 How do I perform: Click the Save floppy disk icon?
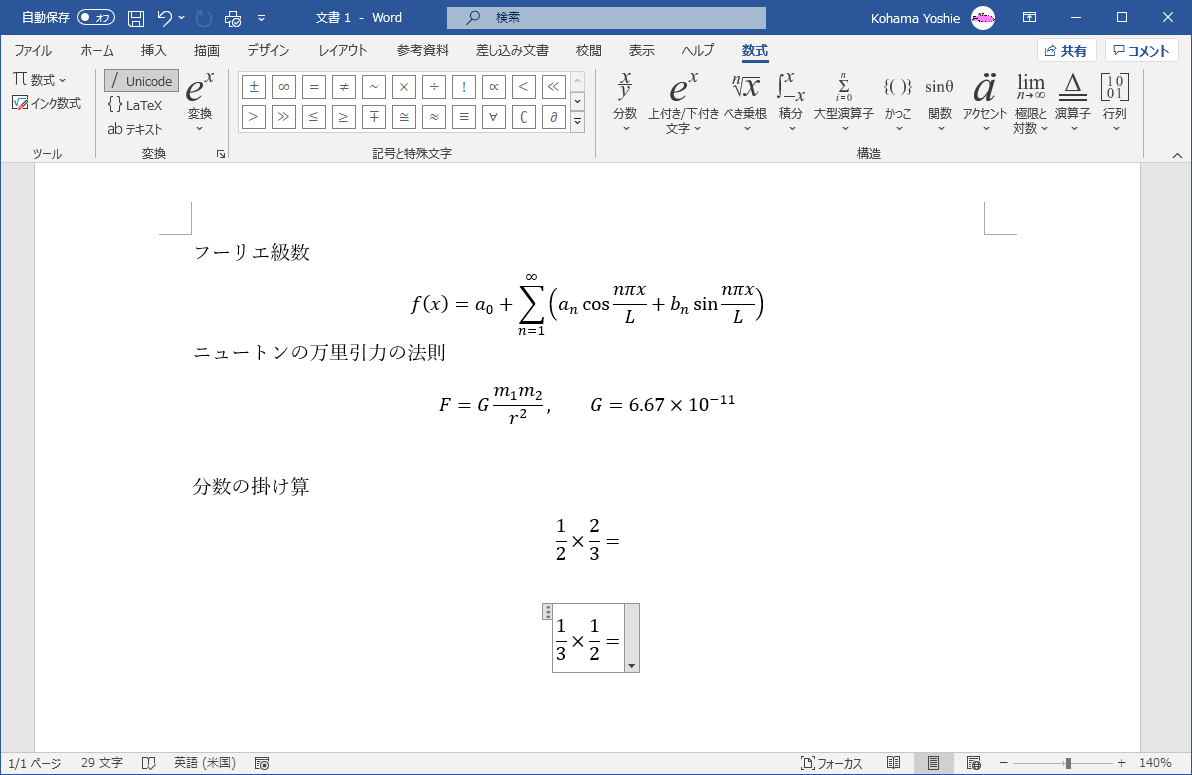[136, 18]
